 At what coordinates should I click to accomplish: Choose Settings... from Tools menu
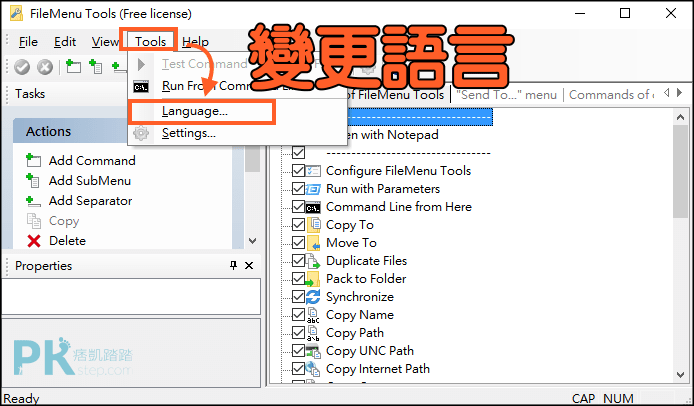coord(237,133)
